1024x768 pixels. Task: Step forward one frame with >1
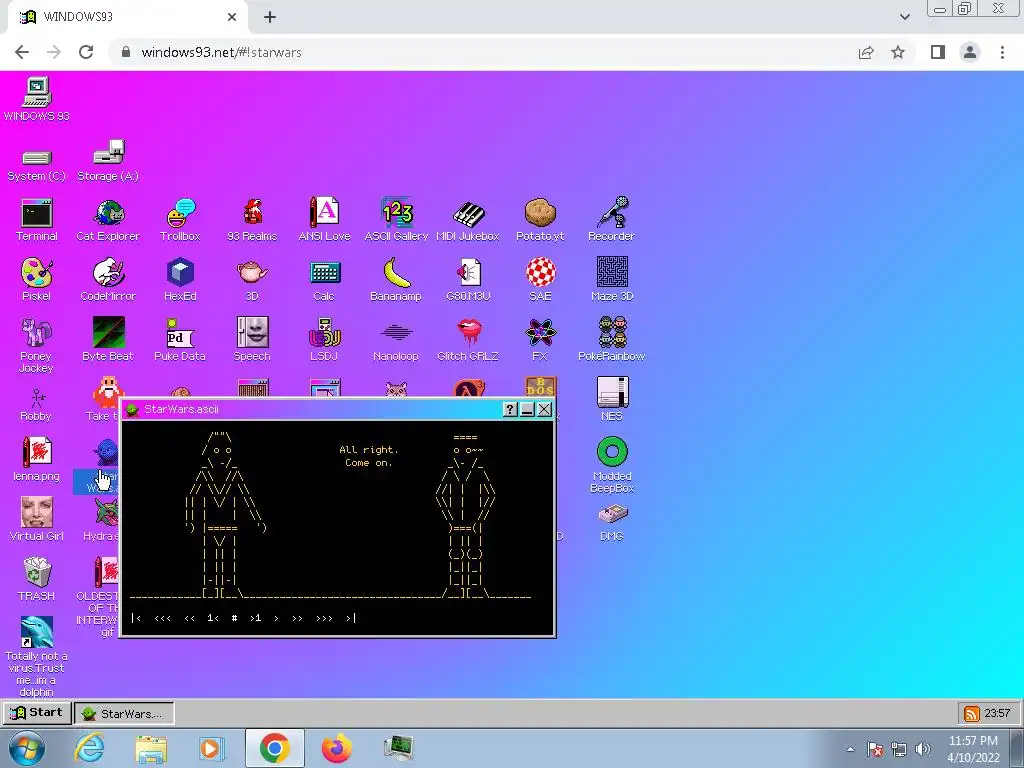255,618
